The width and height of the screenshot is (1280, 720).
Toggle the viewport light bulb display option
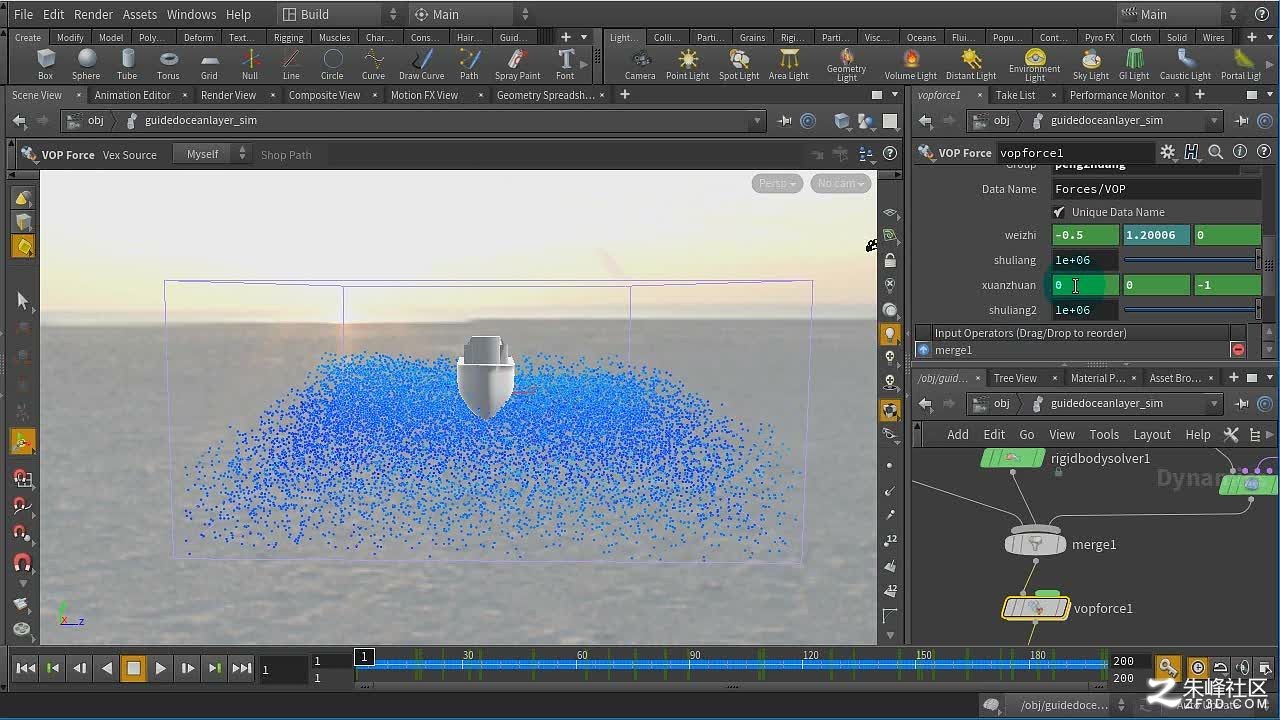point(890,334)
